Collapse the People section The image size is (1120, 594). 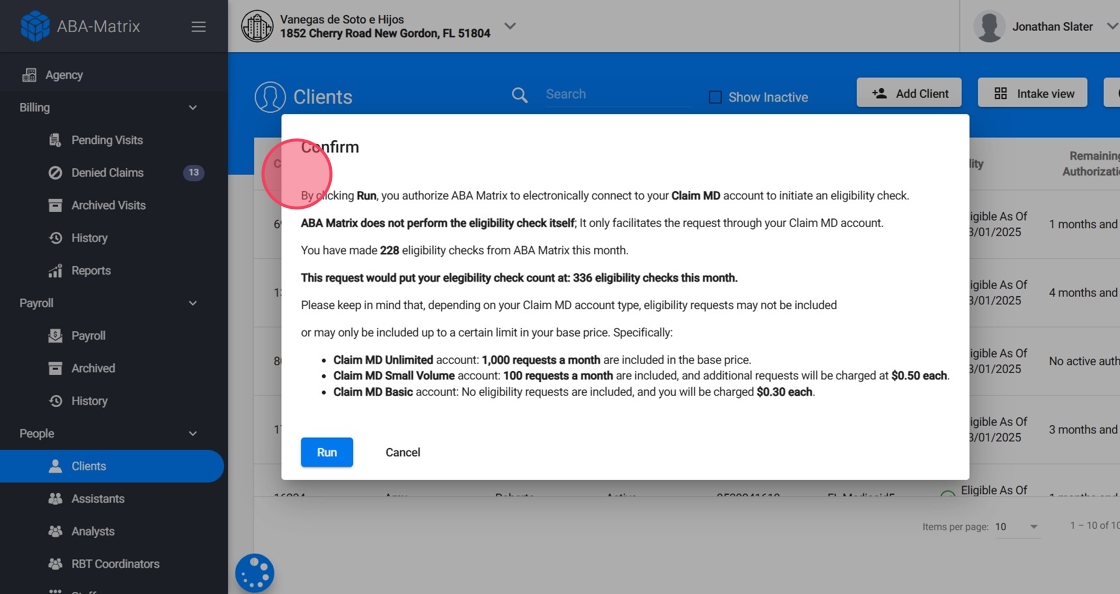(193, 433)
